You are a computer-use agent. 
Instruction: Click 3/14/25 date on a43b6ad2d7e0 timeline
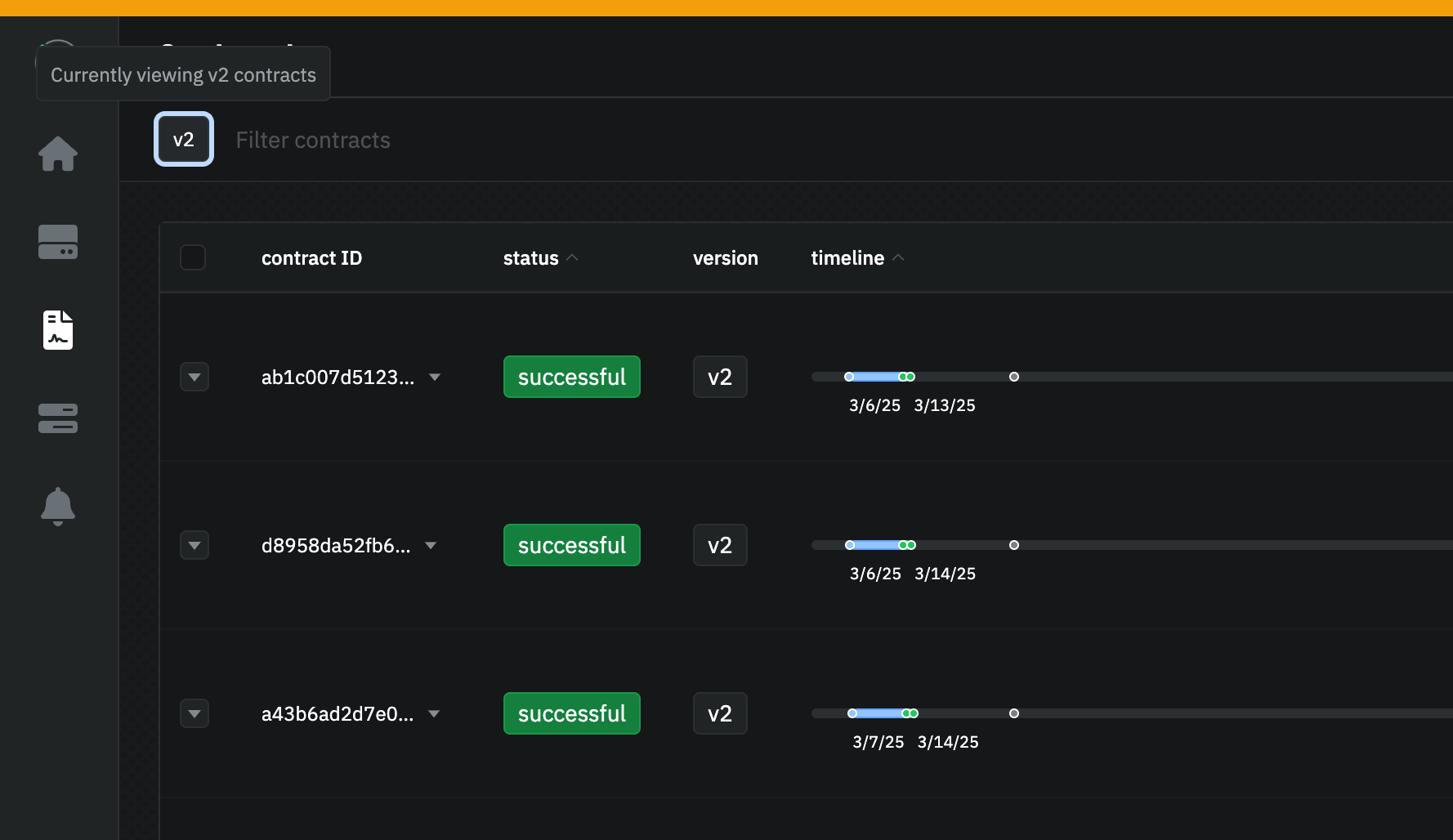click(948, 742)
